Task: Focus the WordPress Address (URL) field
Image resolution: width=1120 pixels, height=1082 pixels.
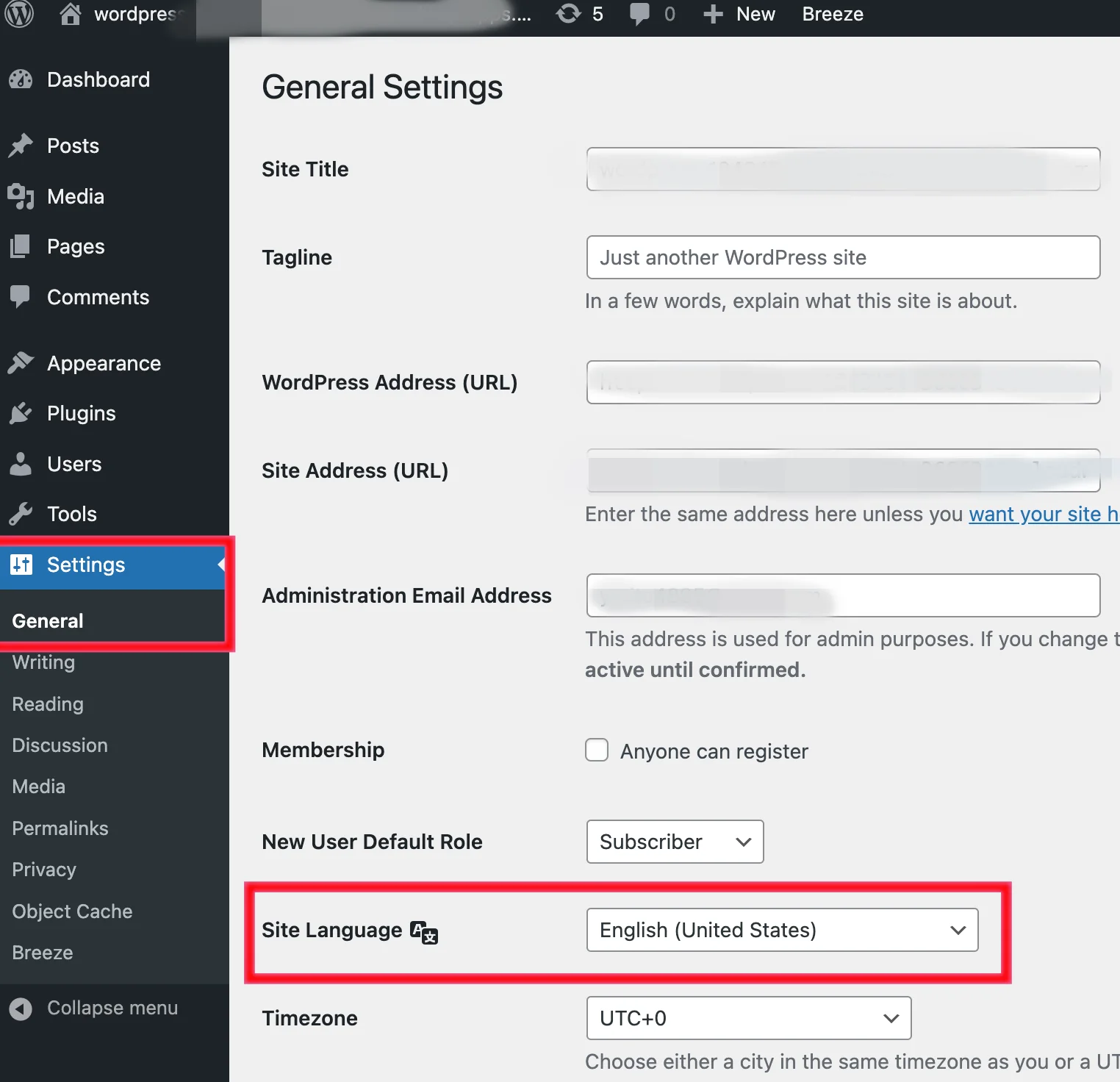Action: pos(843,382)
